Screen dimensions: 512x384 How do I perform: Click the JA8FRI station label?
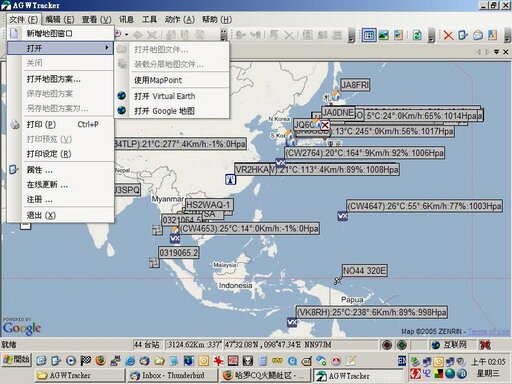(x=355, y=85)
